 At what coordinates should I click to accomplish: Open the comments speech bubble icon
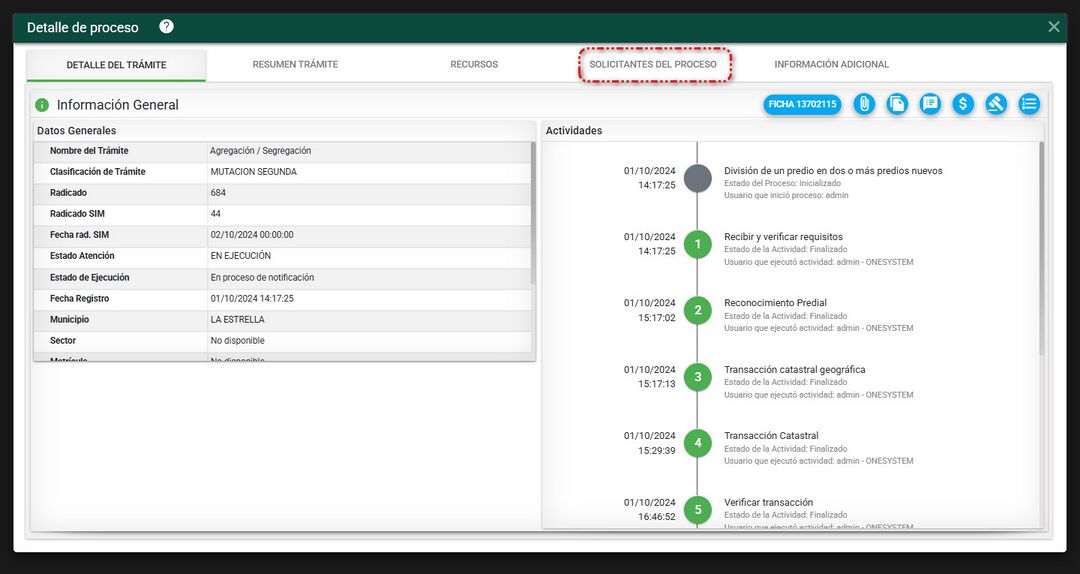coord(930,104)
